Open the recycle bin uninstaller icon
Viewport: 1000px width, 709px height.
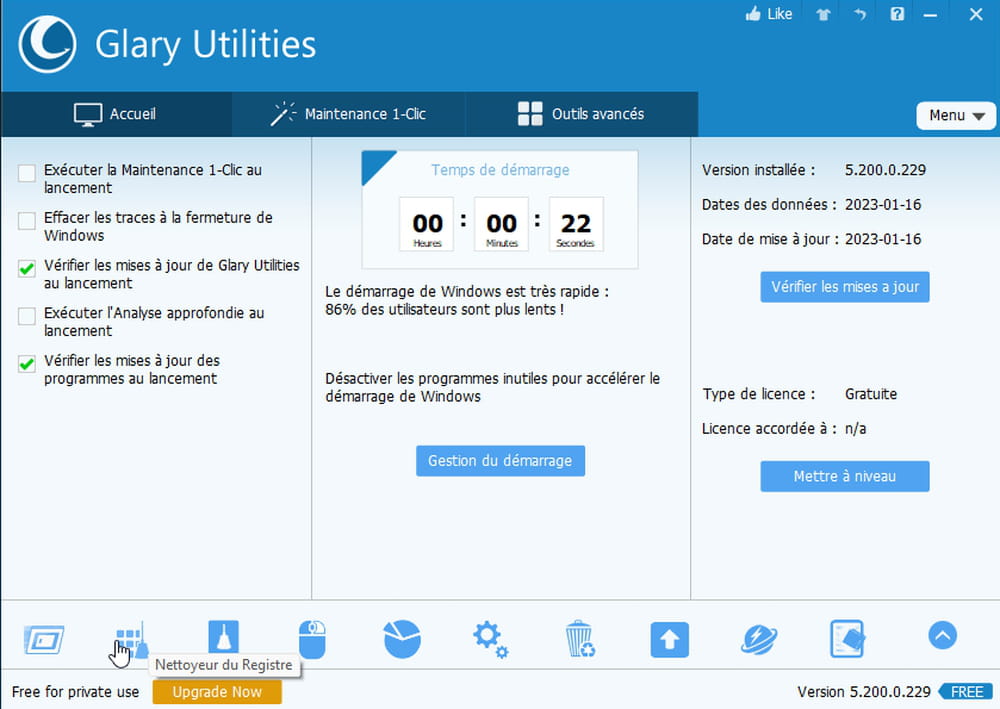[x=579, y=637]
